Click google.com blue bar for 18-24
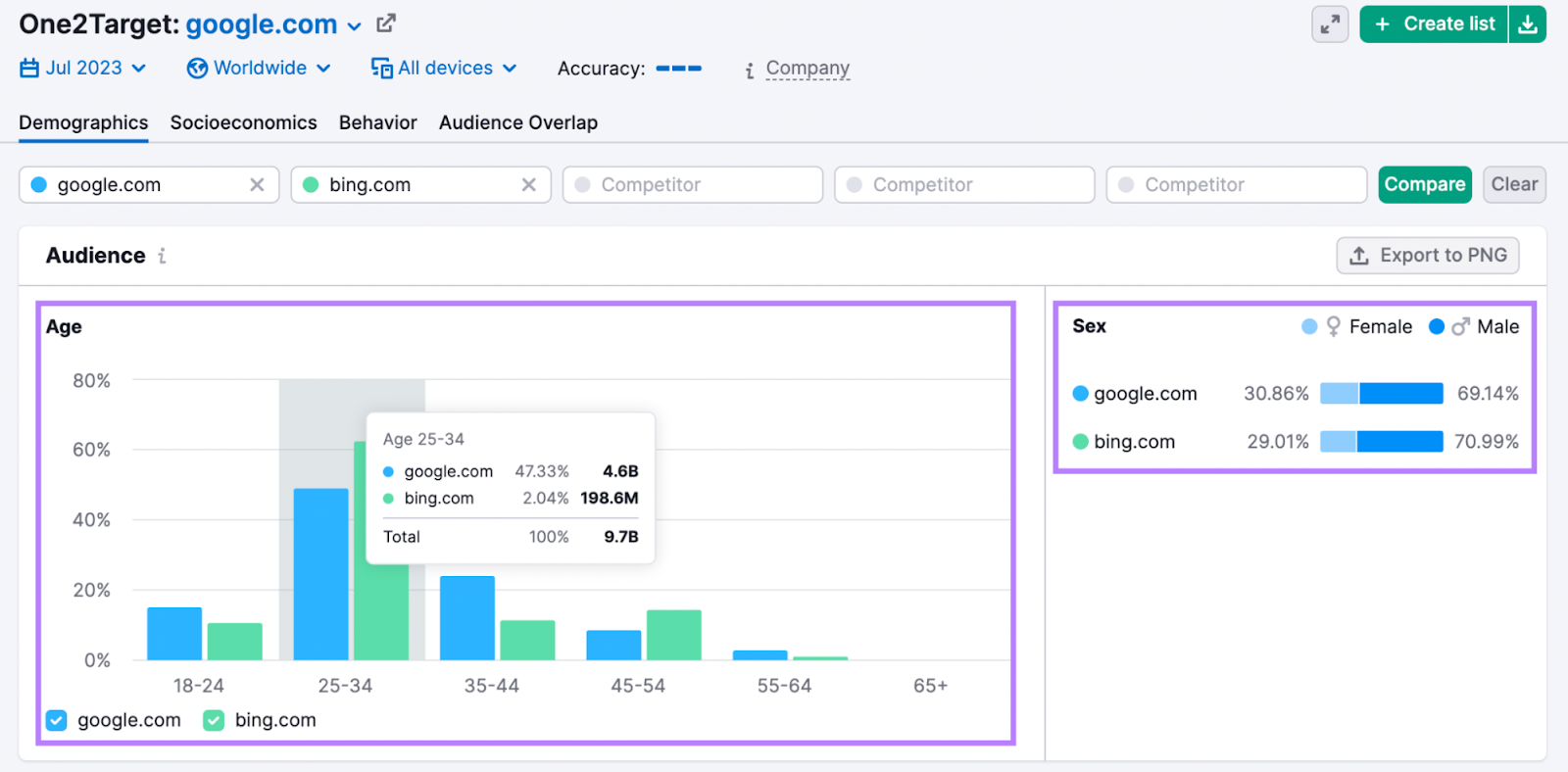The height and width of the screenshot is (772, 1568). (x=174, y=634)
